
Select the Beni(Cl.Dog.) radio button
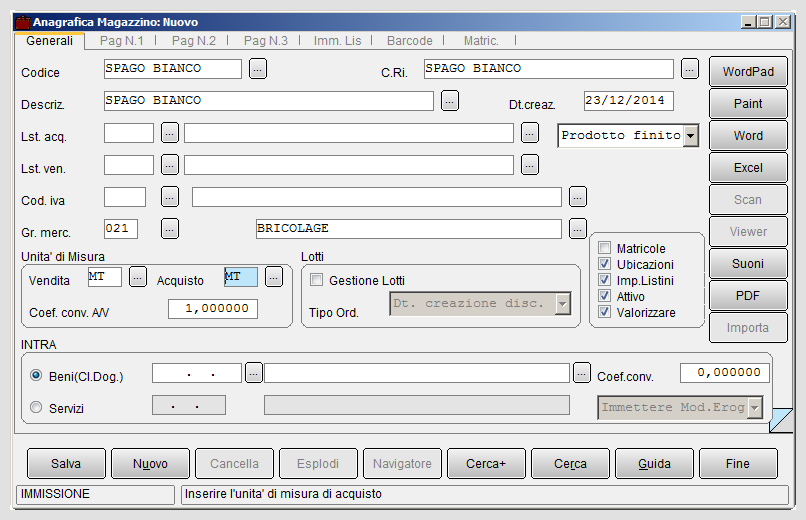tap(36, 376)
